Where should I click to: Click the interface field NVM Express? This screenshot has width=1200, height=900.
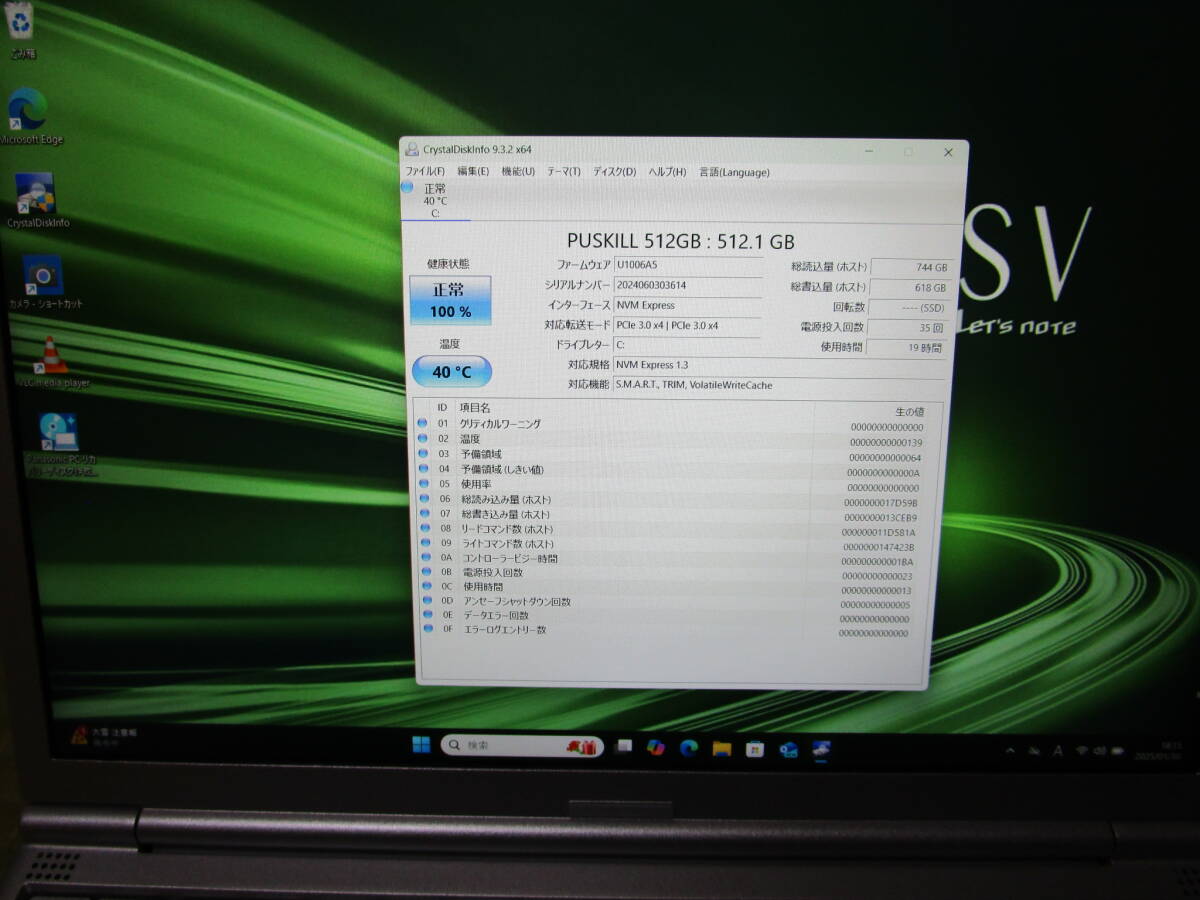coord(688,305)
